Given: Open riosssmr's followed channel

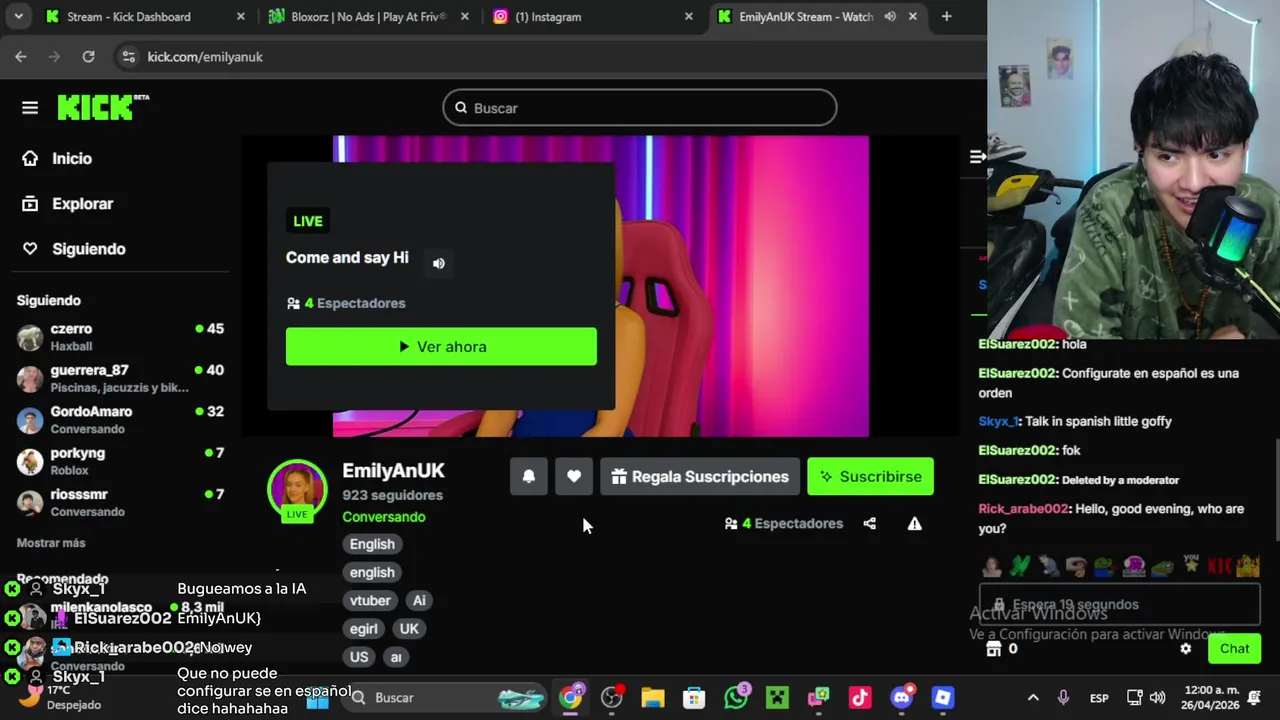Looking at the screenshot, I should pyautogui.click(x=120, y=502).
